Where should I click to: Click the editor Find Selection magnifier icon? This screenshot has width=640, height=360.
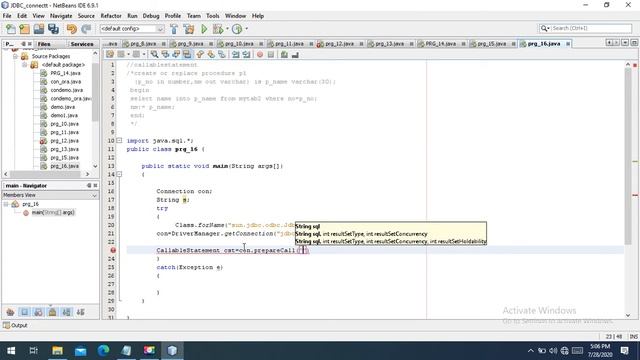[x=154, y=54]
